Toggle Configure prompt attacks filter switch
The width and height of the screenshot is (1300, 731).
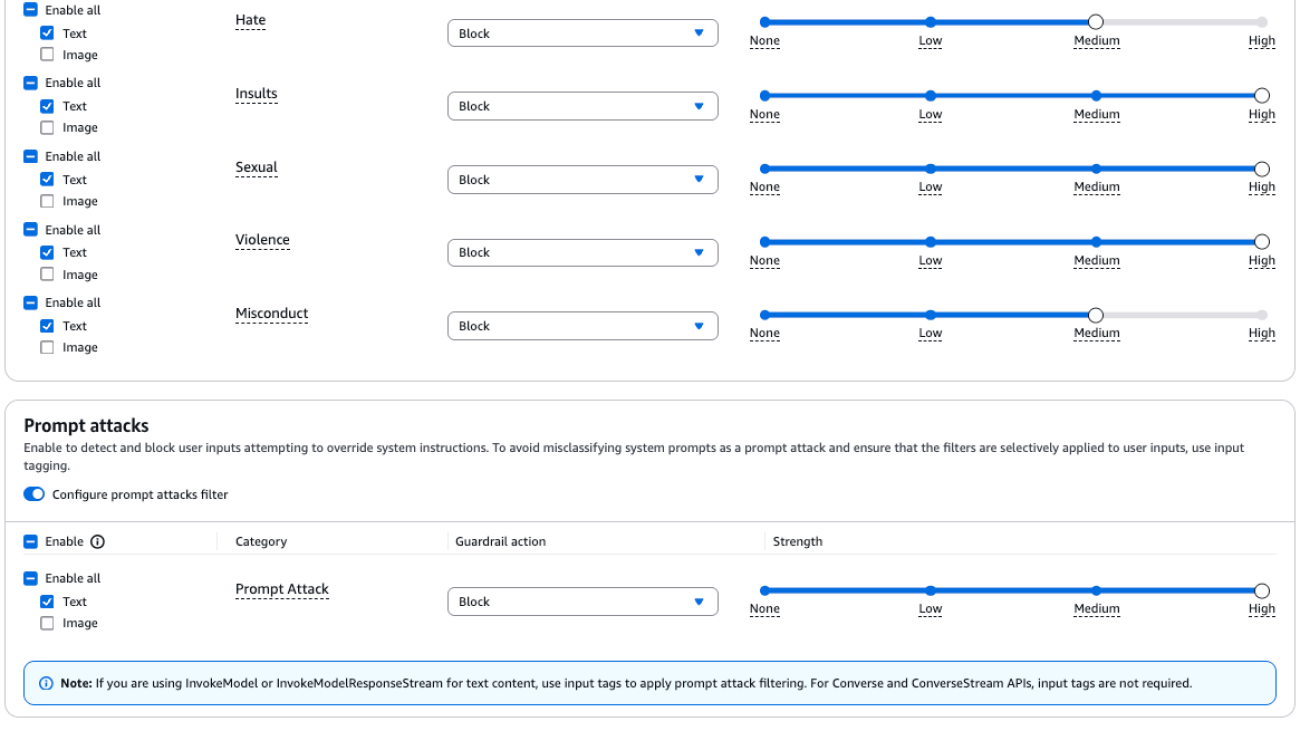pos(34,494)
